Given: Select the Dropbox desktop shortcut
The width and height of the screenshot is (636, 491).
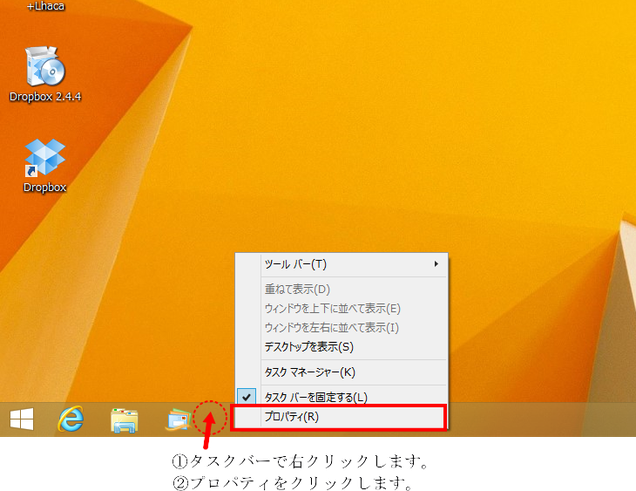Looking at the screenshot, I should coord(45,166).
